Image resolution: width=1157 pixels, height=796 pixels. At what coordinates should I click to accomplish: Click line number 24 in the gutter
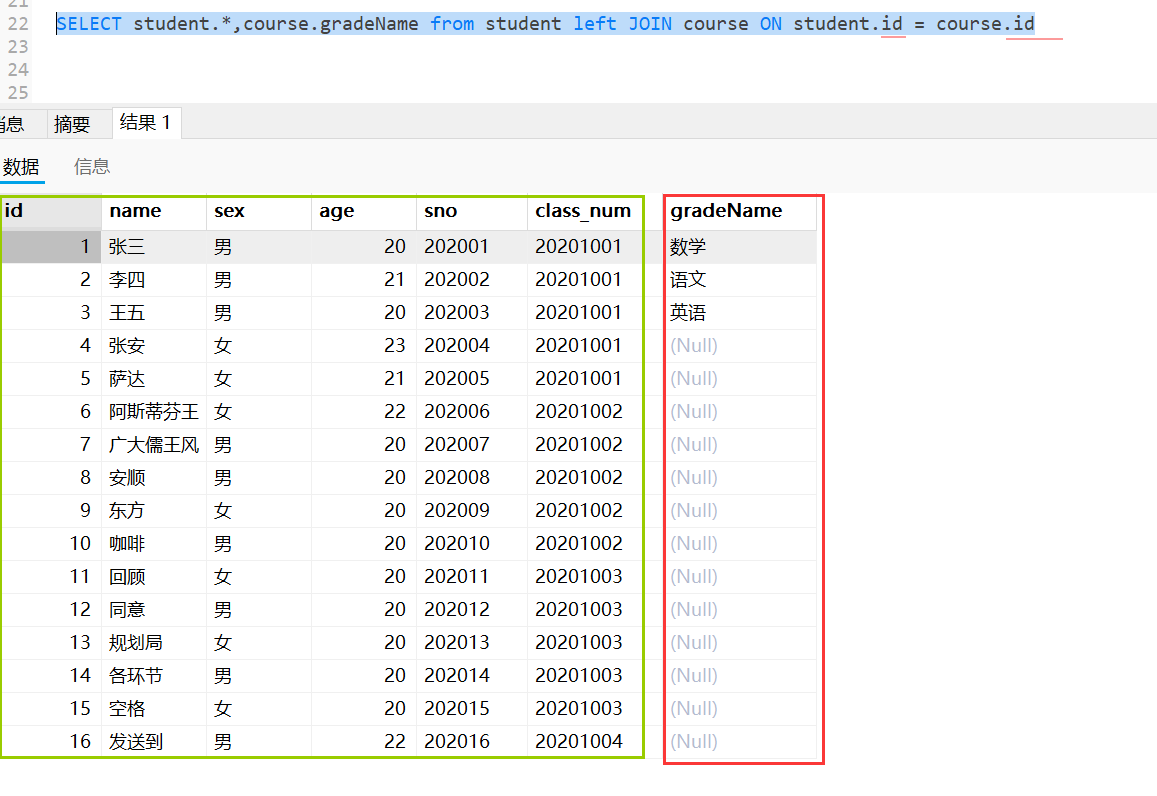(18, 69)
